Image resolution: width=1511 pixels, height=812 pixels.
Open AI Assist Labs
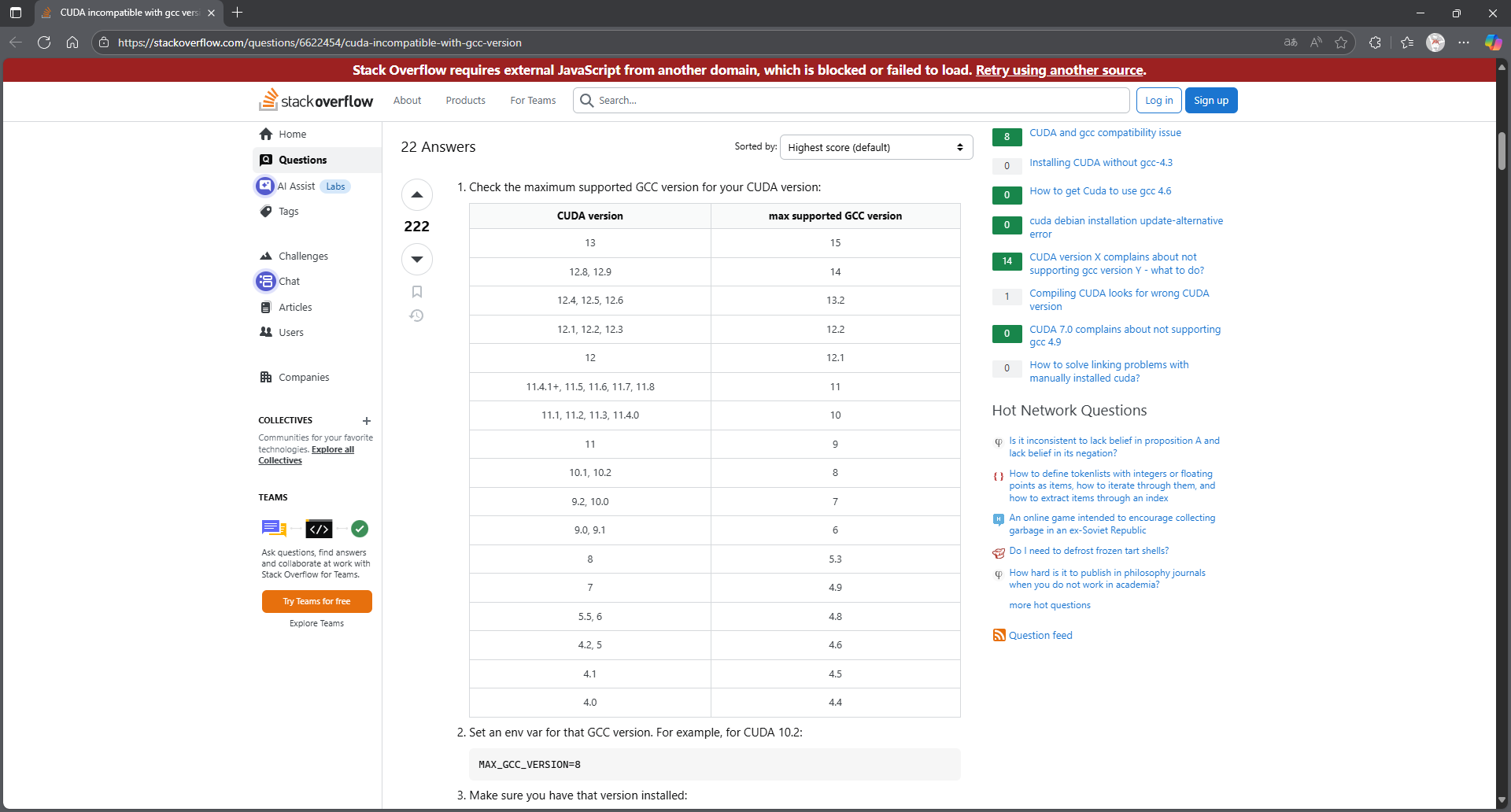tap(304, 186)
